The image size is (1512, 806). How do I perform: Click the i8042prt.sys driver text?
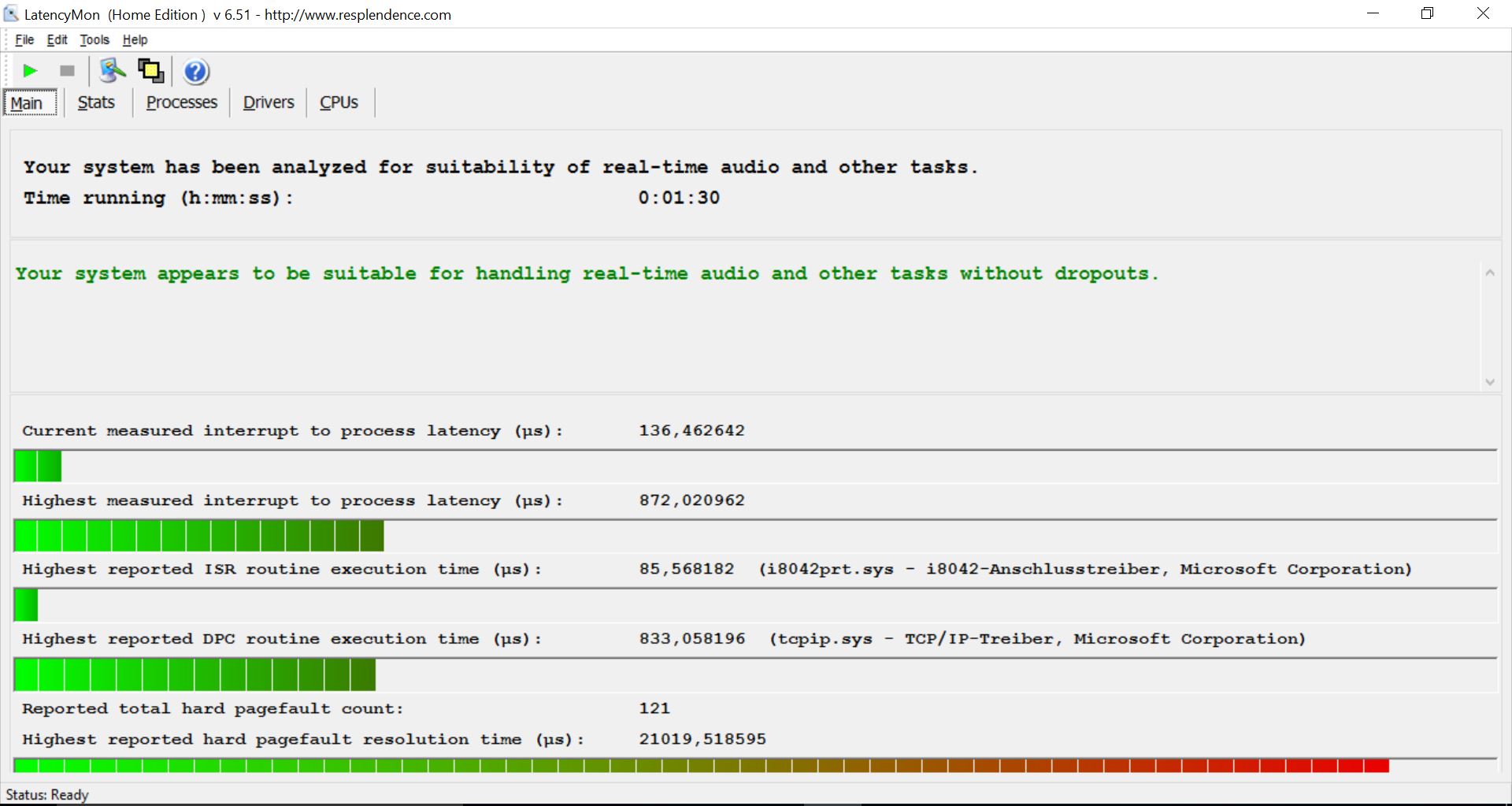click(x=1085, y=570)
